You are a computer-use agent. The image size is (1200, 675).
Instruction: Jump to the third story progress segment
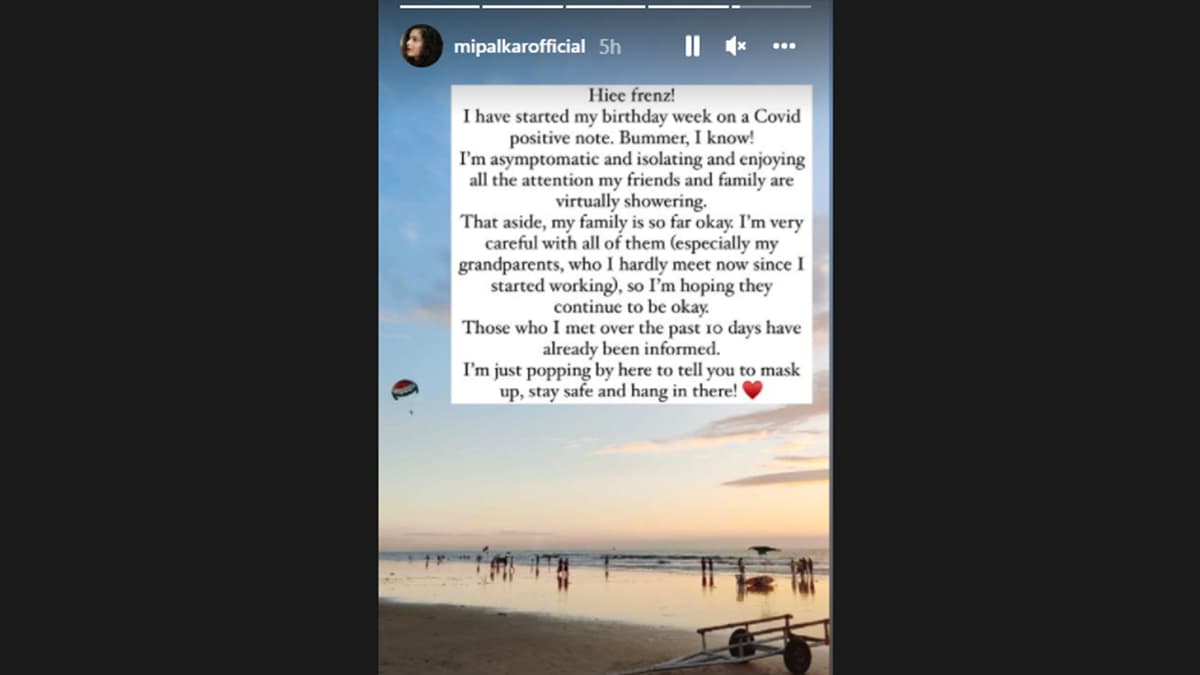pos(605,6)
